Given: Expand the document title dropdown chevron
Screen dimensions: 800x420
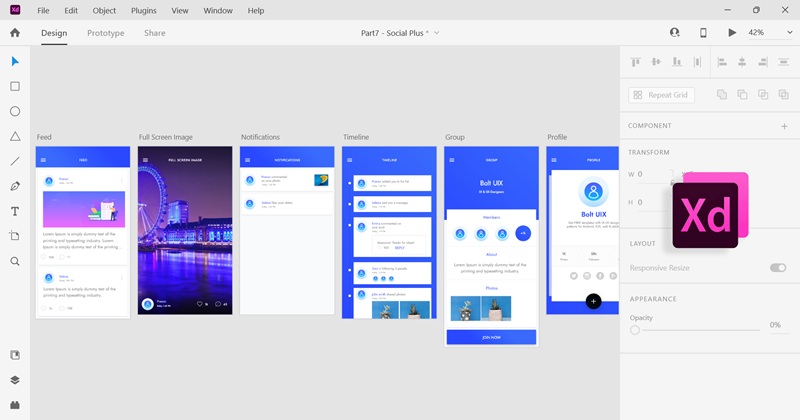Looking at the screenshot, I should [x=436, y=33].
